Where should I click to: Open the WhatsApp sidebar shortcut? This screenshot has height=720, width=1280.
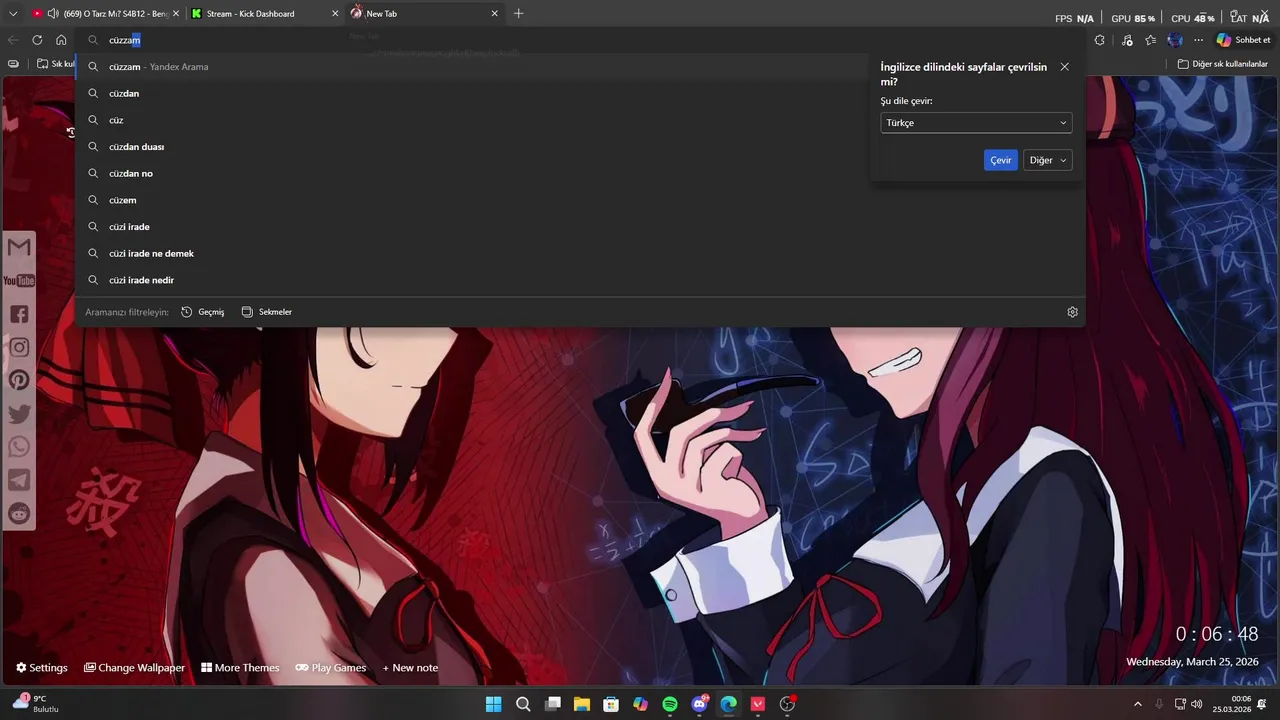[19, 447]
